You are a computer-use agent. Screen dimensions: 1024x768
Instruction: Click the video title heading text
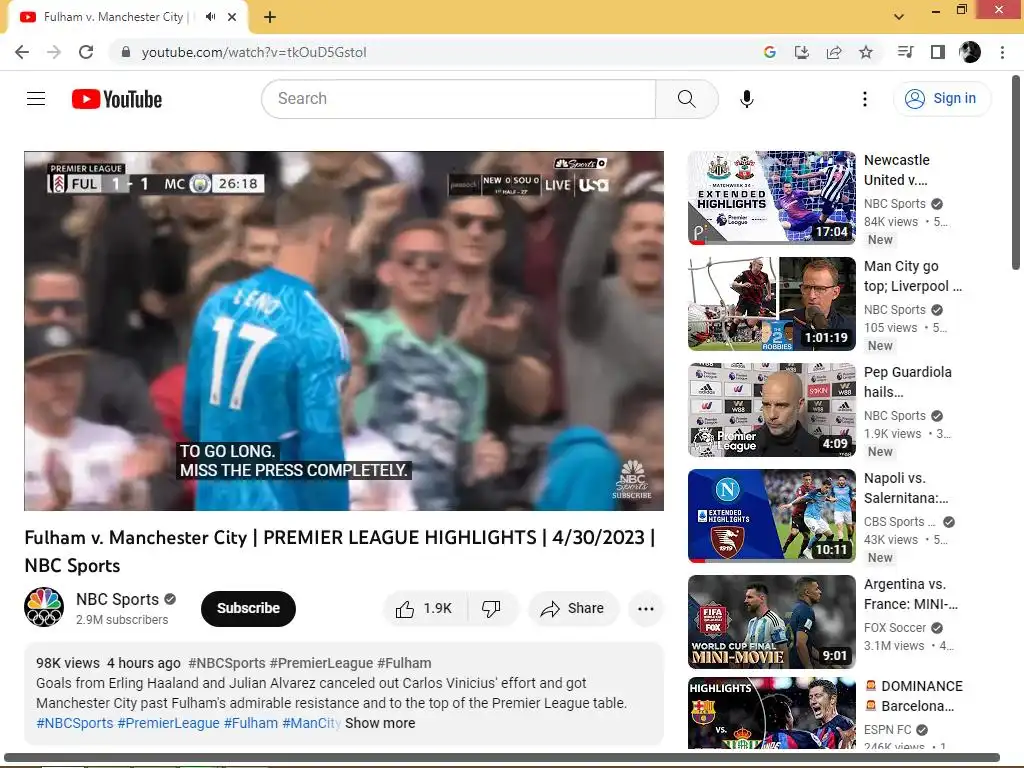pos(340,551)
